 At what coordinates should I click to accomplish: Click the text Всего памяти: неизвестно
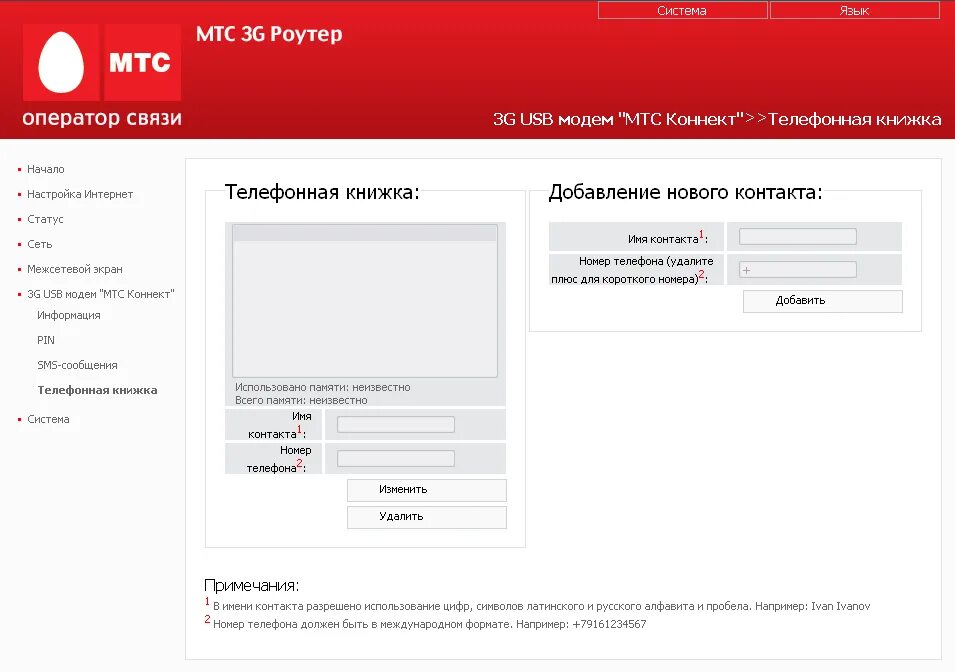click(301, 400)
